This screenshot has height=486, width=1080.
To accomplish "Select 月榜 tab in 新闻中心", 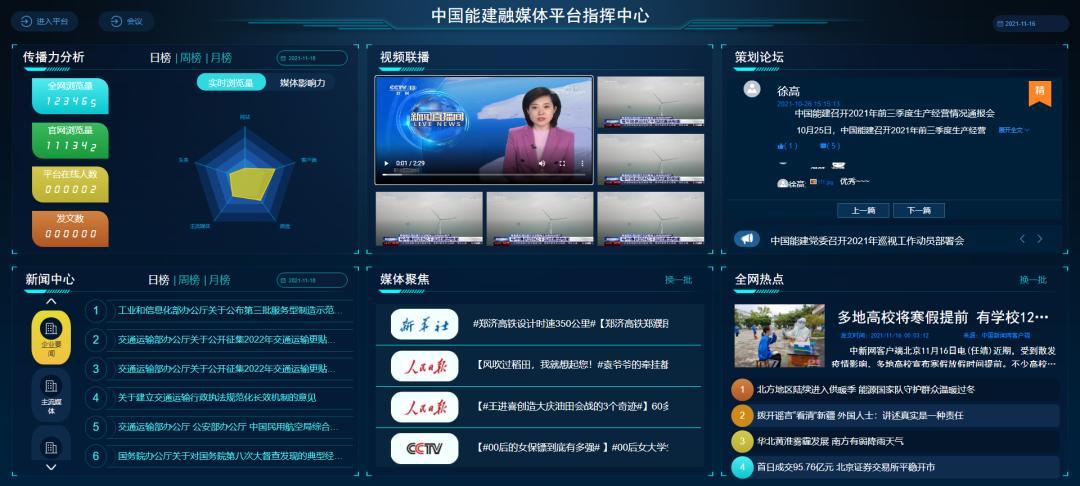I will 220,280.
